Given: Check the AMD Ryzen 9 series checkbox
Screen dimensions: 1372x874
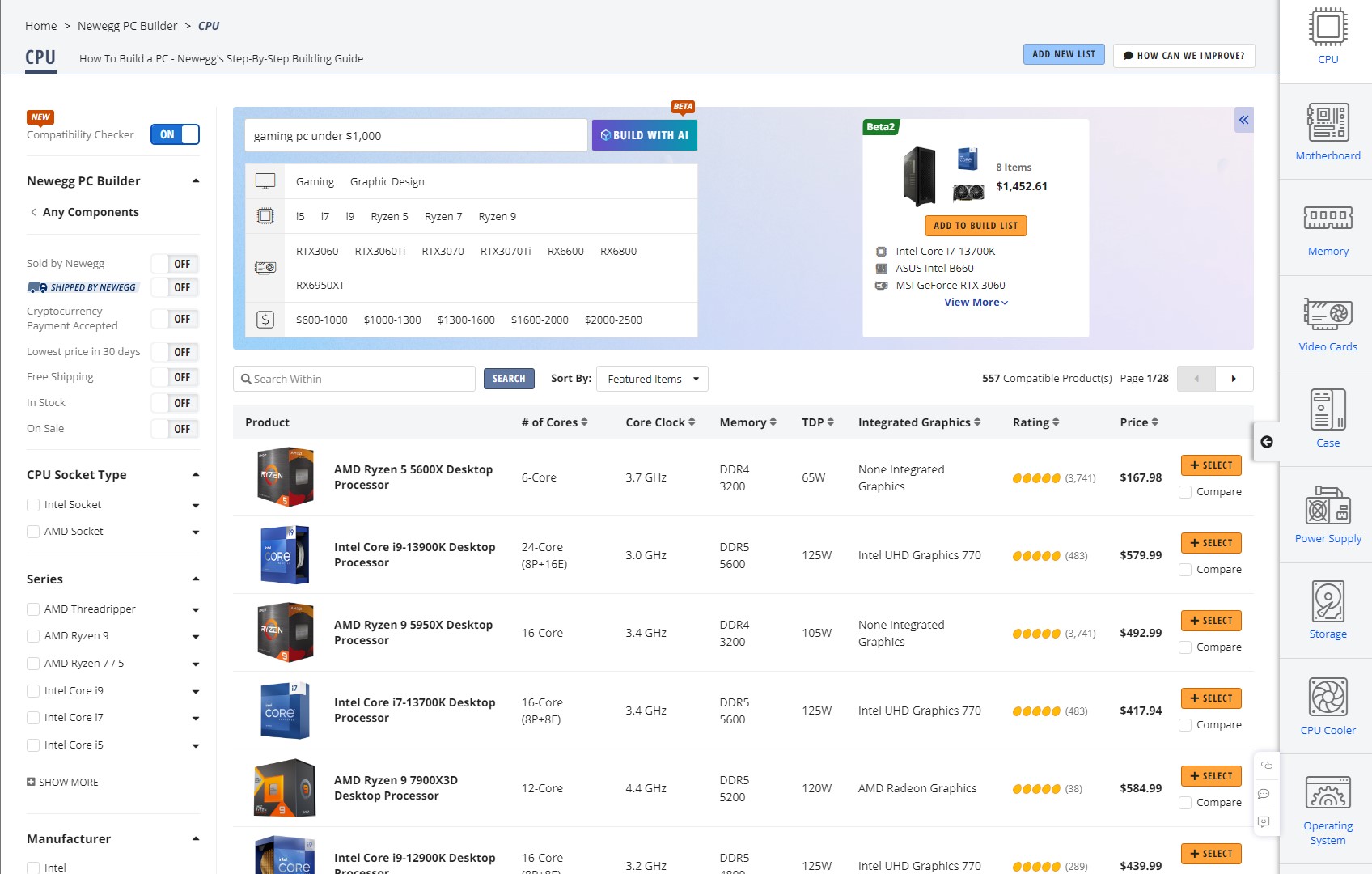Looking at the screenshot, I should point(33,636).
